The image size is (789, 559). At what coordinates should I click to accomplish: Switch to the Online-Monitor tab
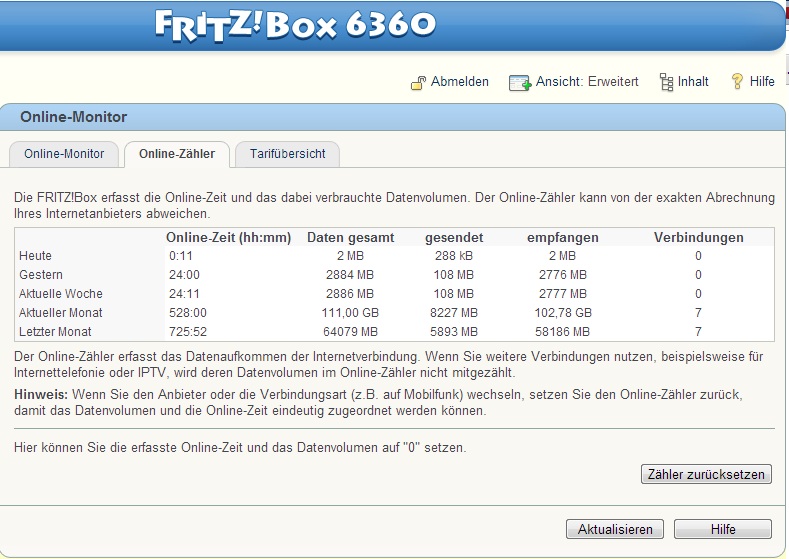pos(64,154)
